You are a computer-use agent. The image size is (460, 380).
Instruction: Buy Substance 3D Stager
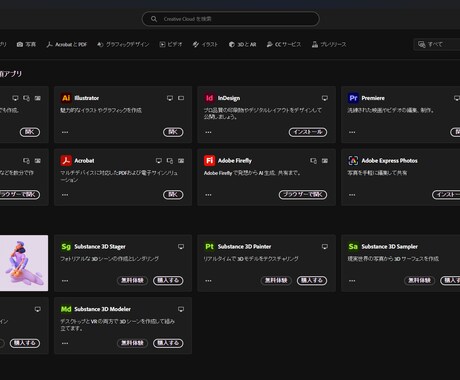pos(168,281)
